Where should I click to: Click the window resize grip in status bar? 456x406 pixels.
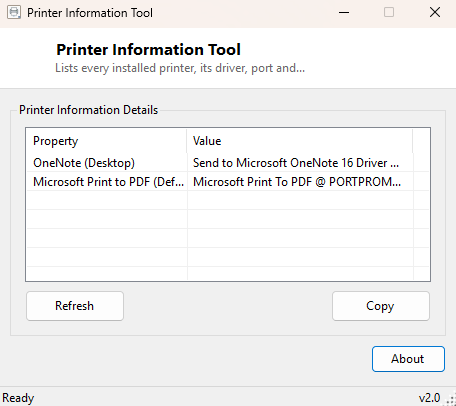coord(451,400)
